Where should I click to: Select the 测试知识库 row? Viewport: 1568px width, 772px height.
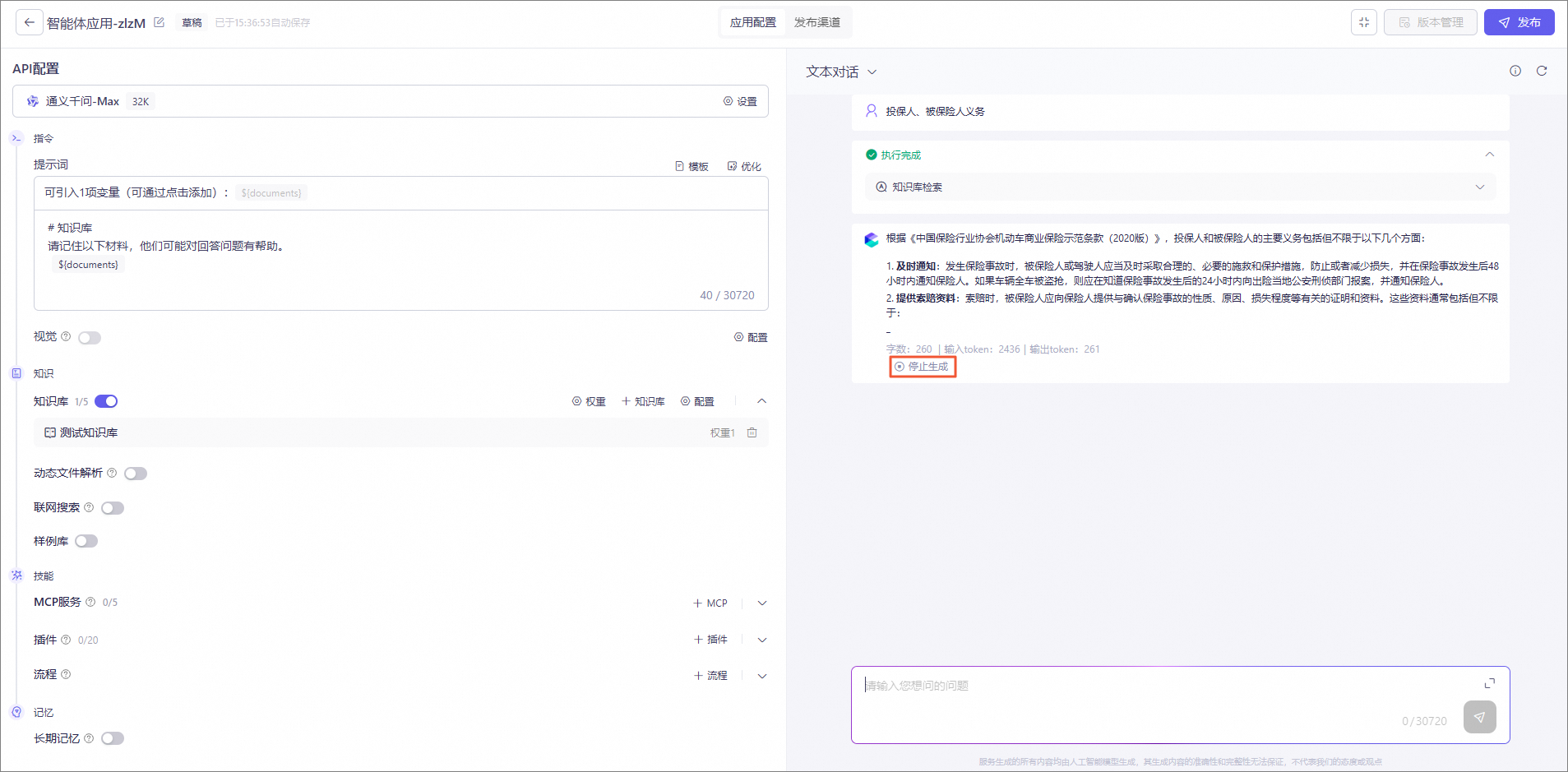click(x=401, y=432)
